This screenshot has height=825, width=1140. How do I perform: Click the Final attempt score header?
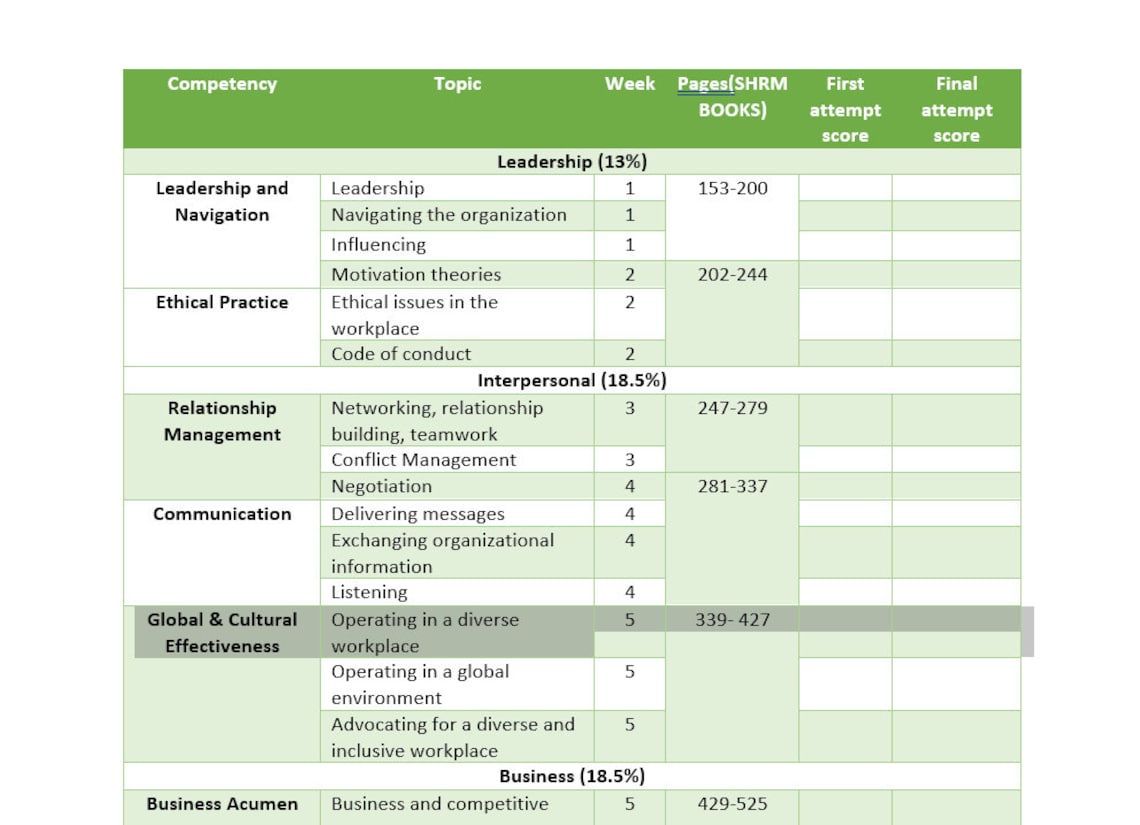[x=957, y=110]
